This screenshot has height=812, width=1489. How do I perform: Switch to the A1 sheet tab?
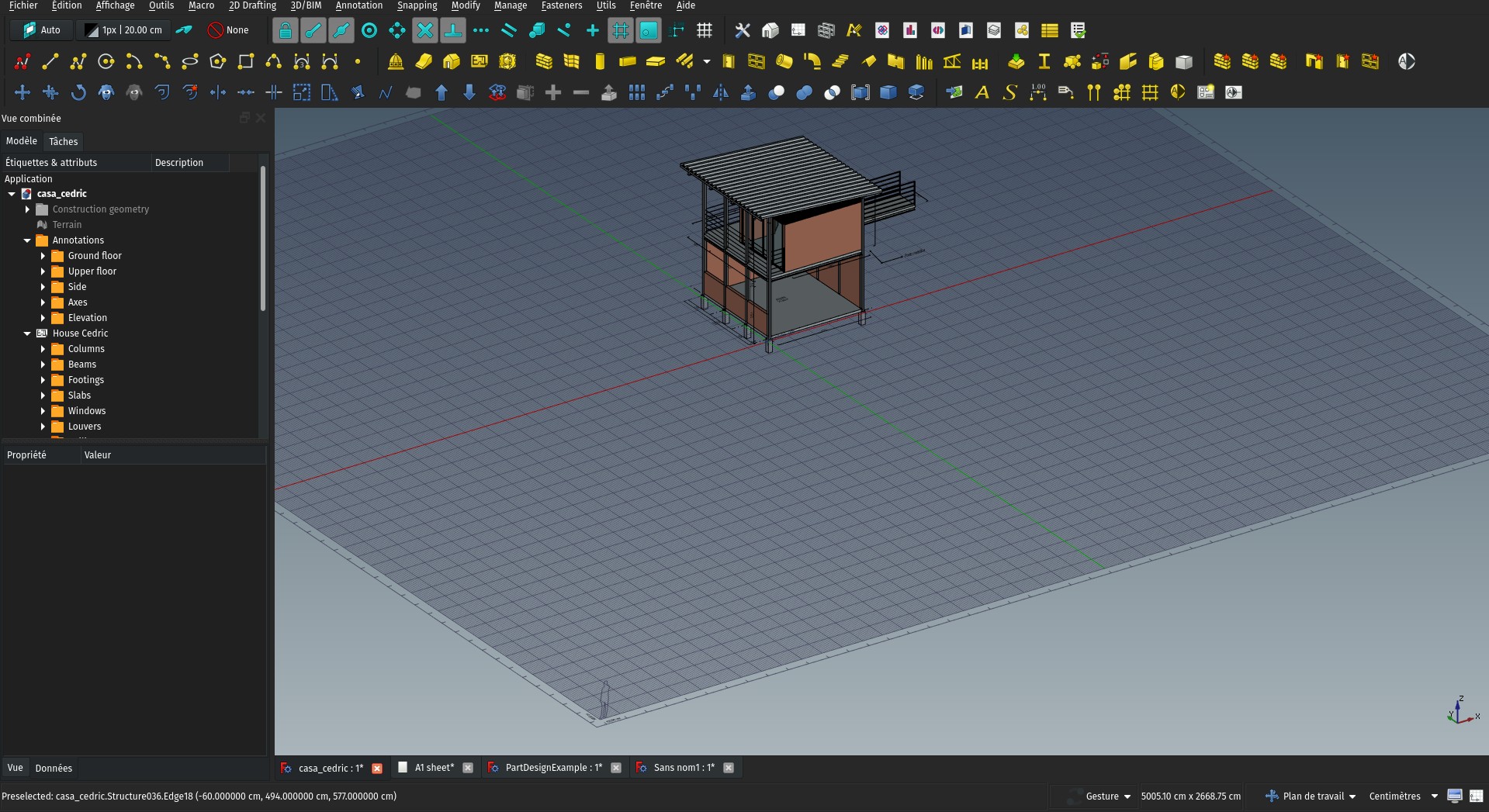coord(435,768)
